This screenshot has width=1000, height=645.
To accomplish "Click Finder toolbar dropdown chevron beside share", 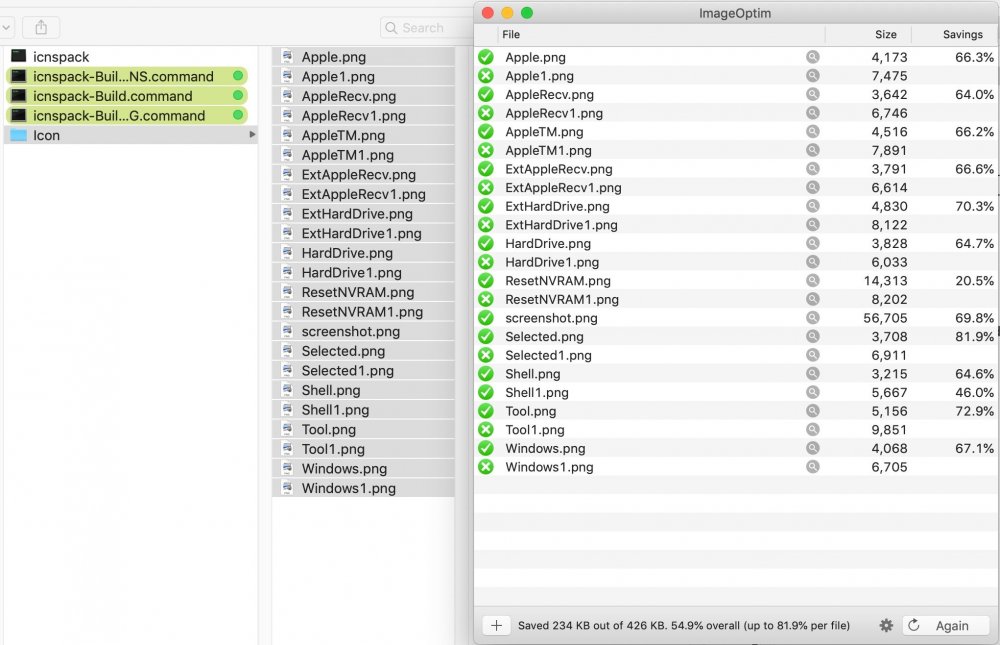I will click(x=6, y=27).
